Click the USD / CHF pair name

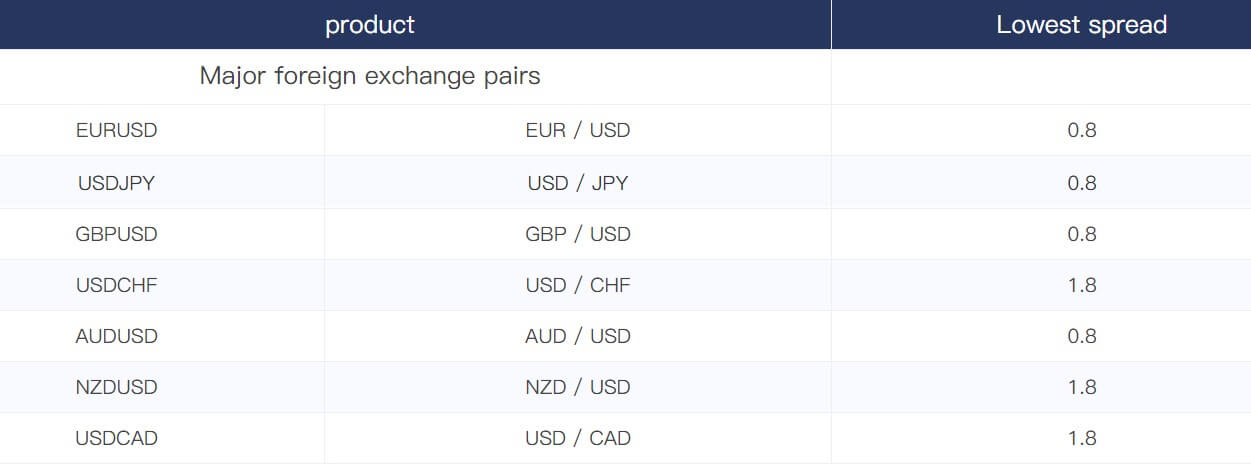(x=578, y=285)
